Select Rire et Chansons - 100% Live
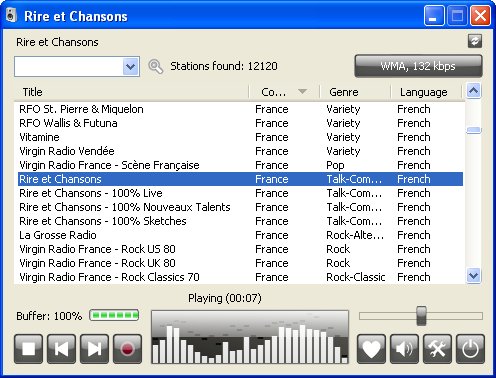Viewport: 496px width, 378px height. (x=240, y=193)
